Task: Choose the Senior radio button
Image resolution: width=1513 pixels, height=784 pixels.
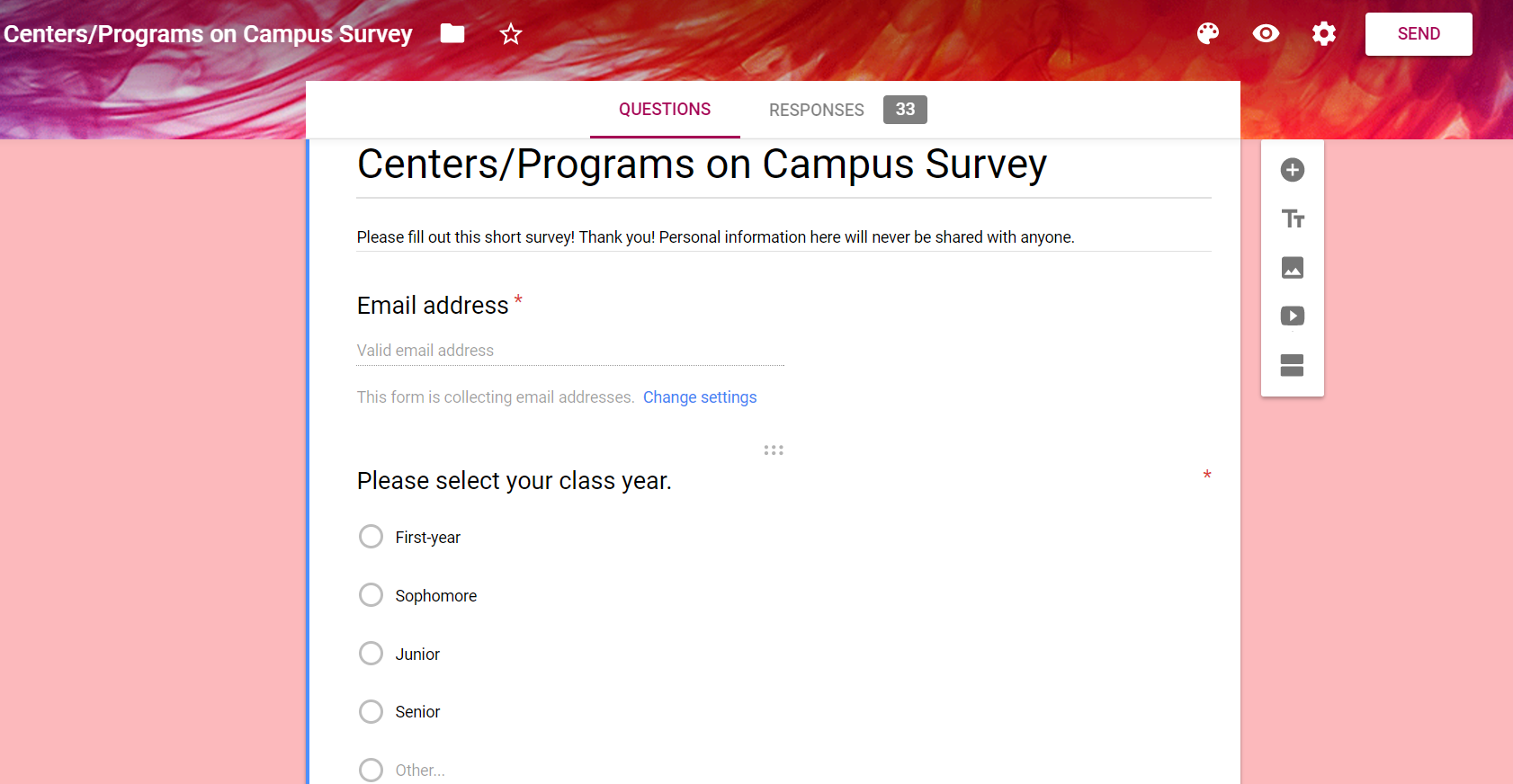Action: (371, 712)
